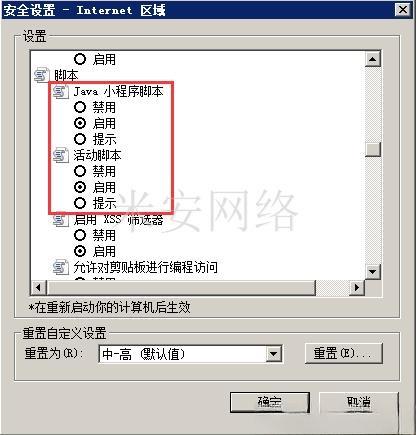Click the 重置(E)... button
Screen dimensions: 416x435
(x=344, y=353)
